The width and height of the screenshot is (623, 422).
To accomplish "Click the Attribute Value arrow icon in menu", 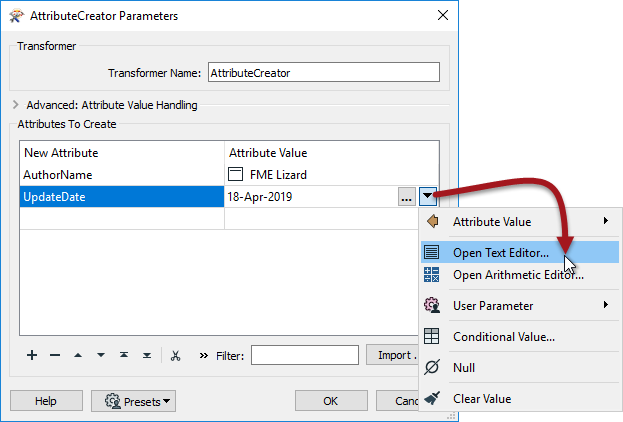I will click(432, 221).
